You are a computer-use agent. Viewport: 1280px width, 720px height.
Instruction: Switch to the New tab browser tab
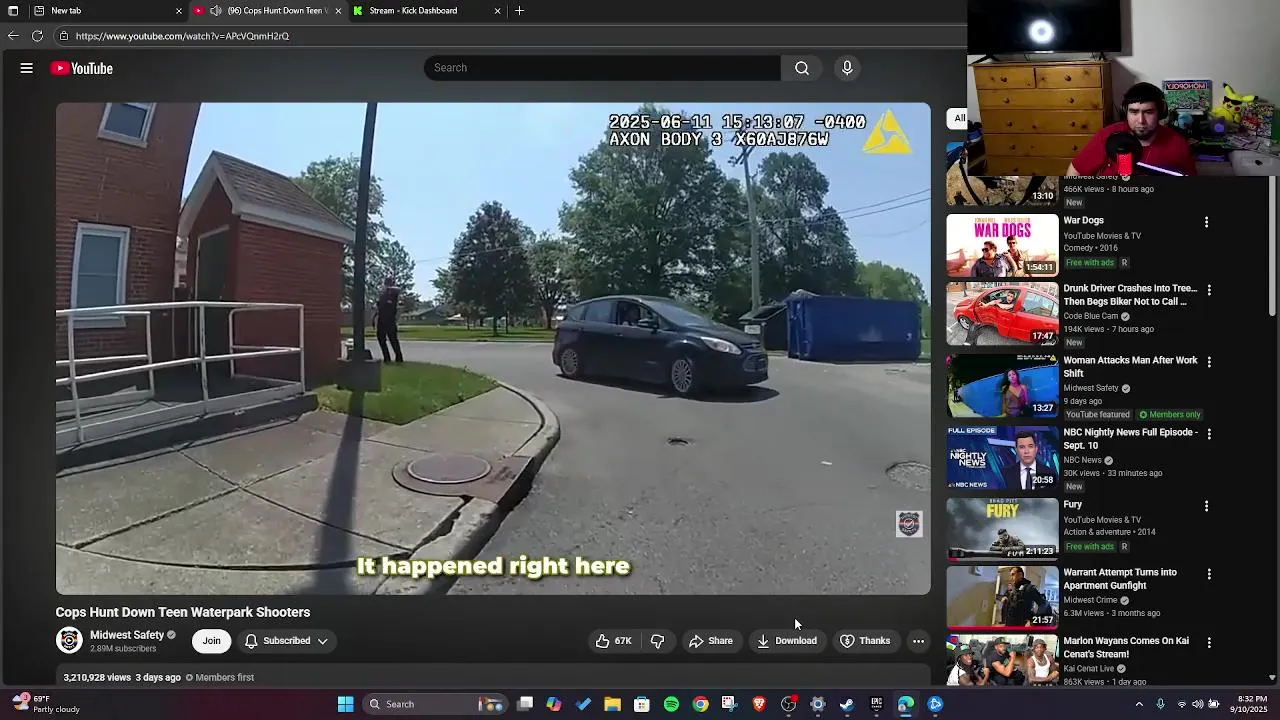[107, 11]
